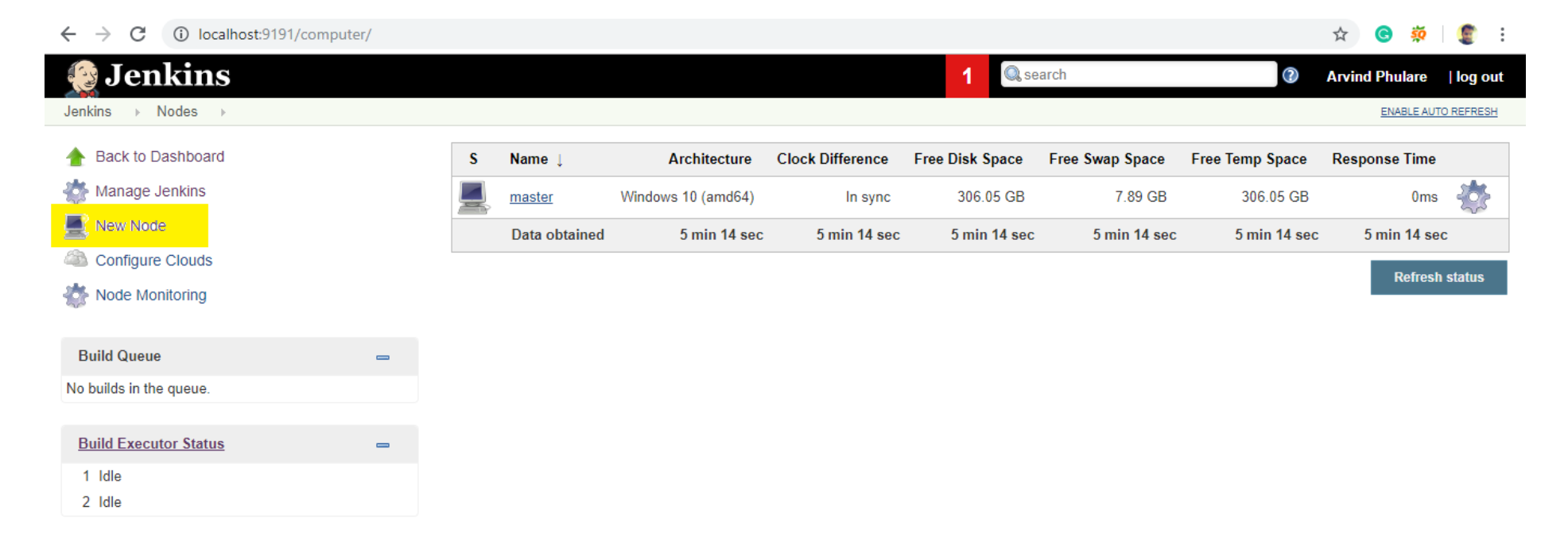Reload the page with refresh icon
The image size is (1568, 541).
[x=138, y=34]
